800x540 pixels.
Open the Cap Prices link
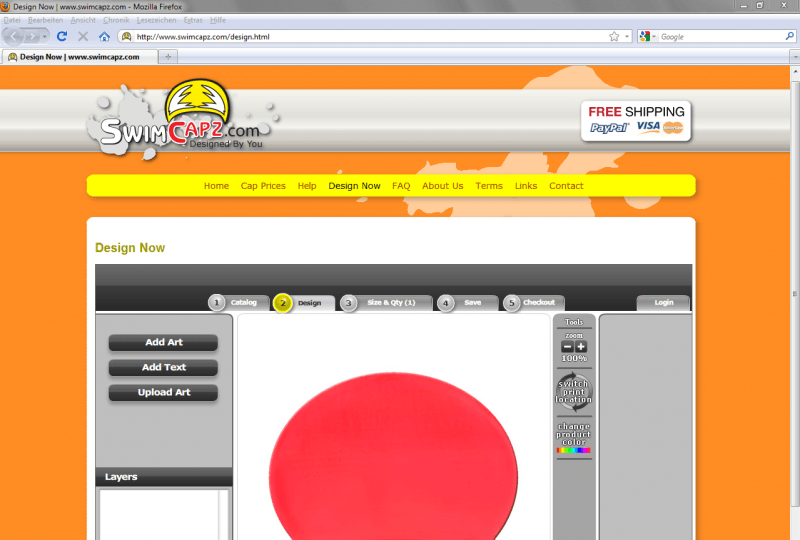[263, 186]
